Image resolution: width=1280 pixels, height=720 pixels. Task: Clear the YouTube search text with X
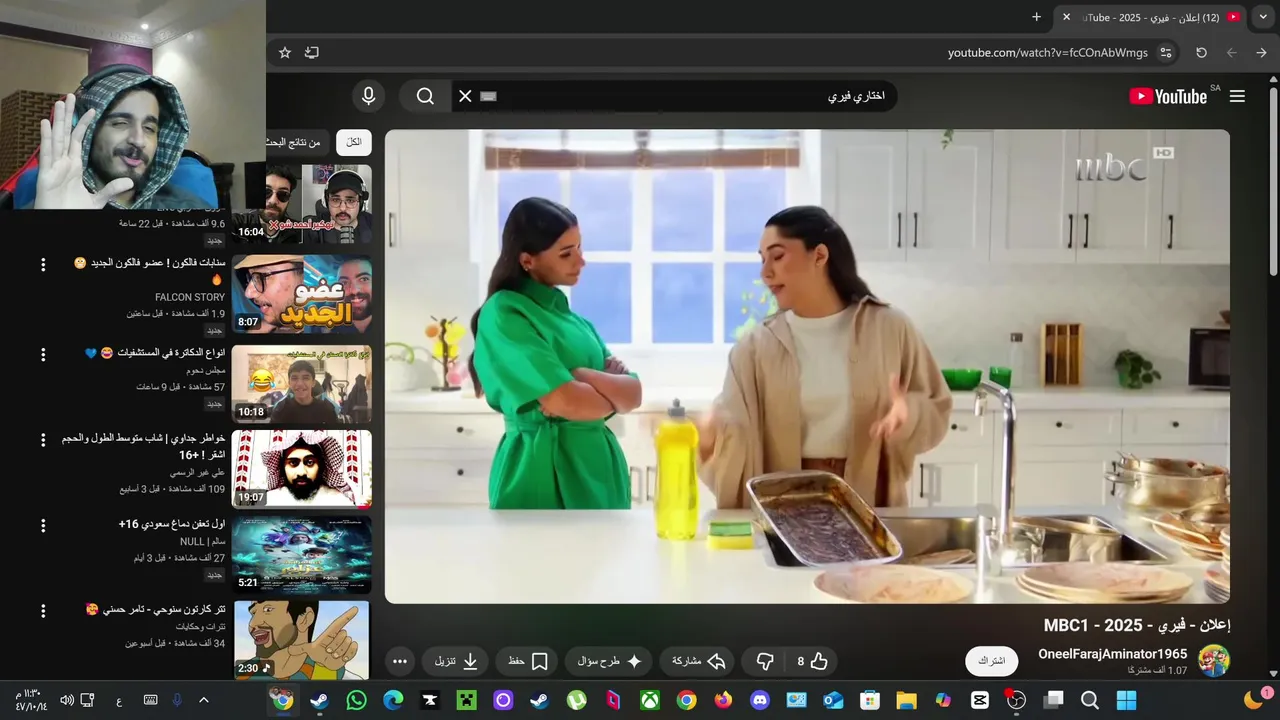(465, 96)
